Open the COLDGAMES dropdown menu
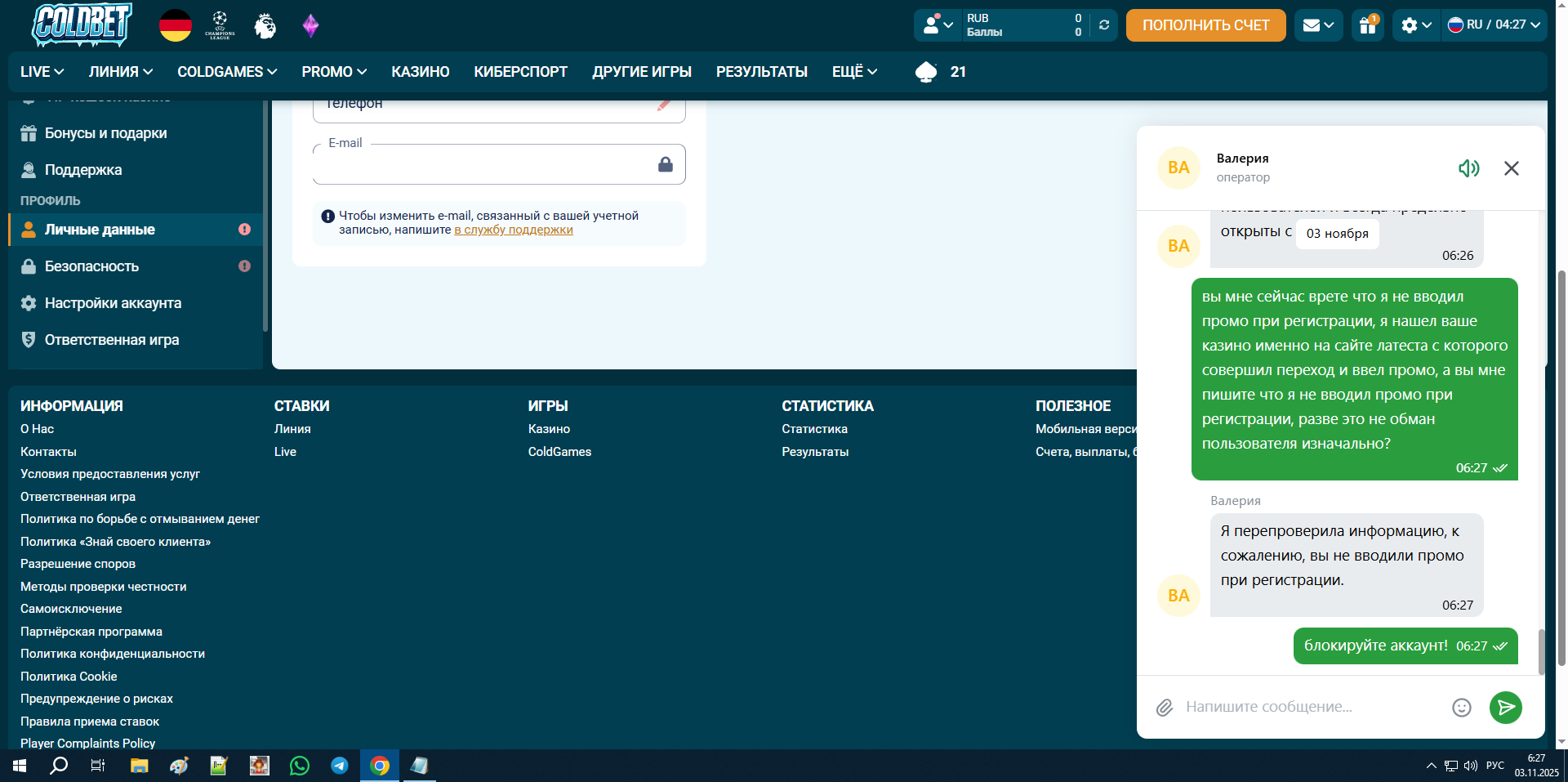This screenshot has height=782, width=1568. 227,72
